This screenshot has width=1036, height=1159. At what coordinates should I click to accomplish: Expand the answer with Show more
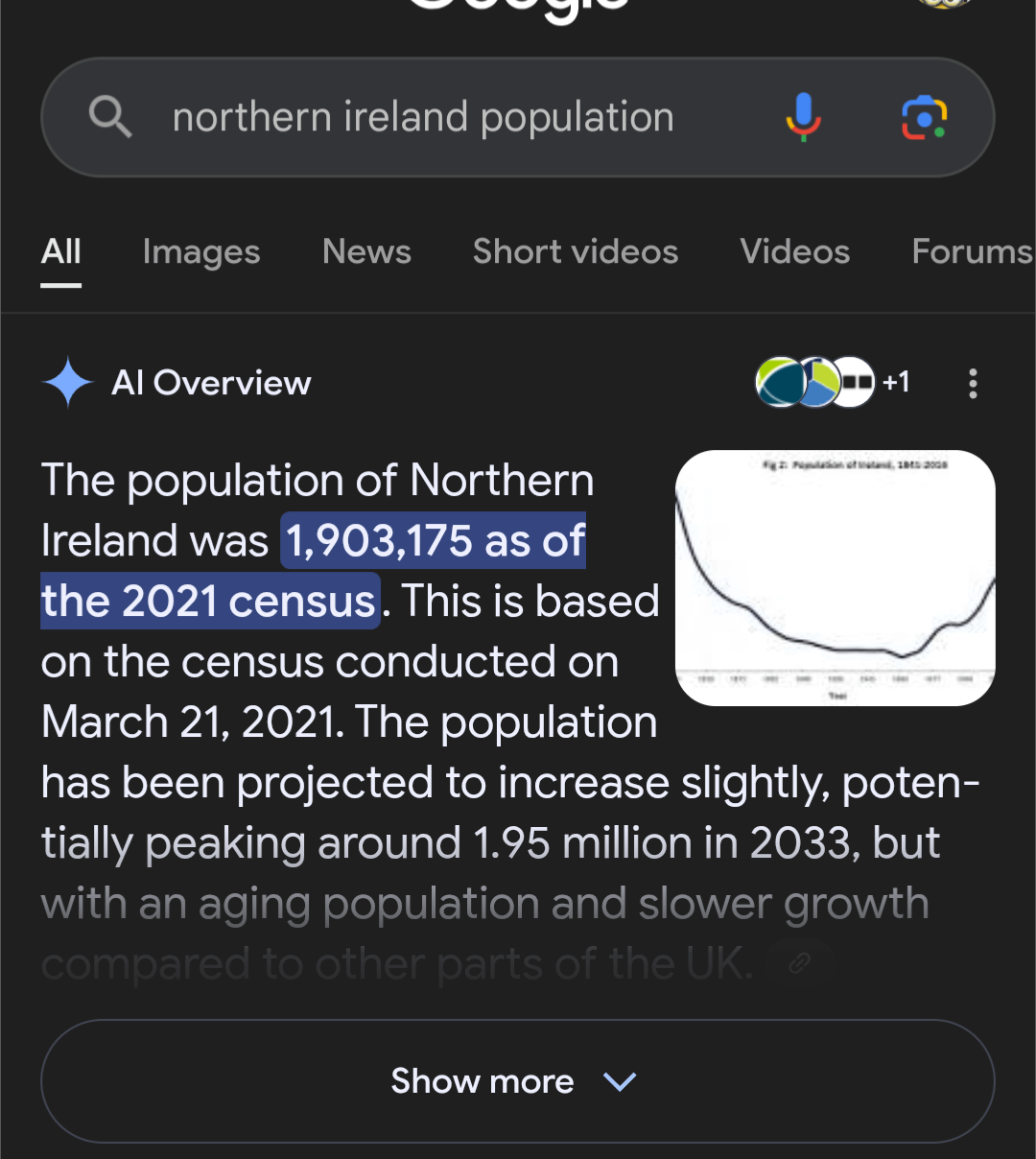[518, 1081]
